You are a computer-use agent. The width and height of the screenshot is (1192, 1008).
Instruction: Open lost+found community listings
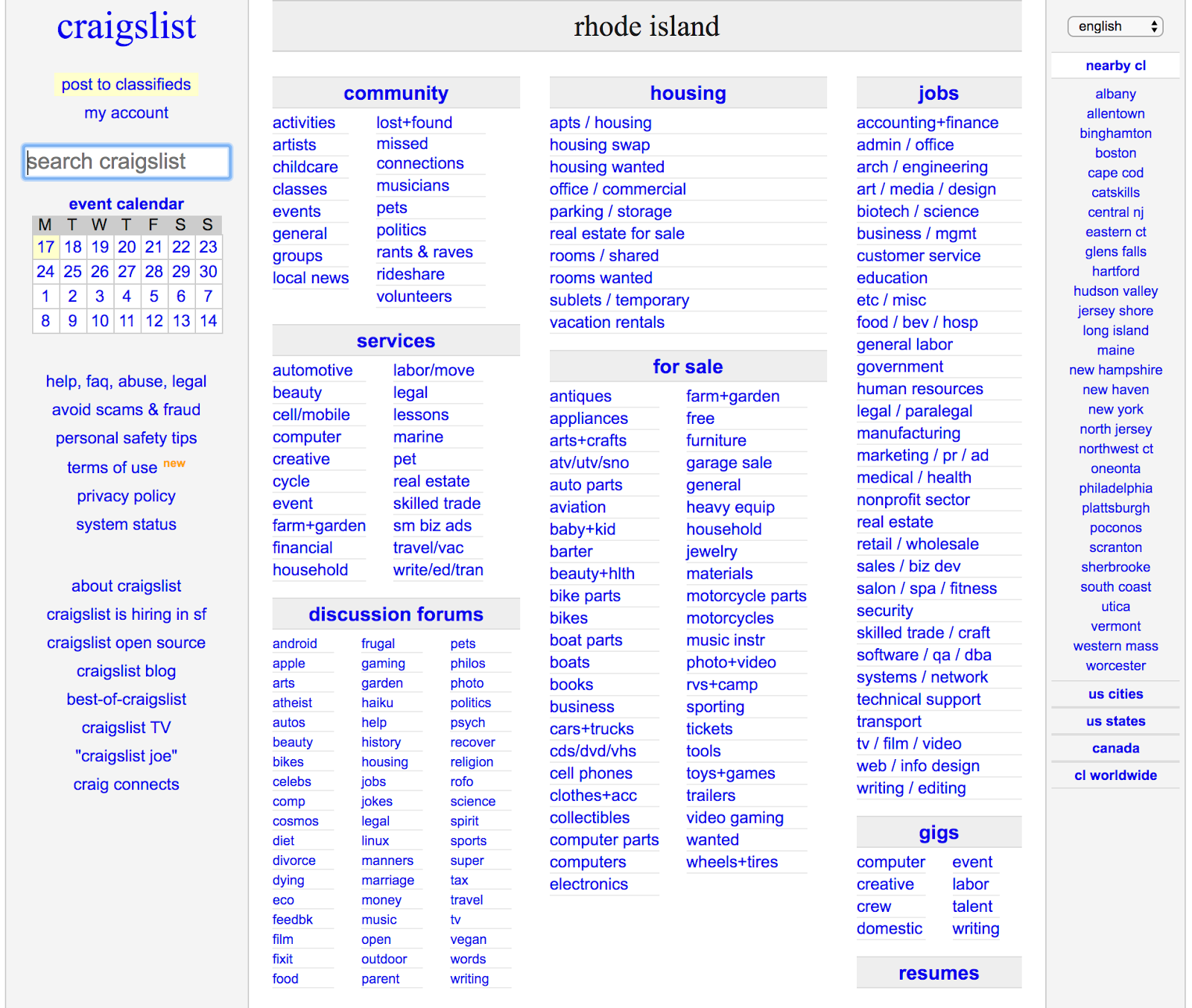414,123
